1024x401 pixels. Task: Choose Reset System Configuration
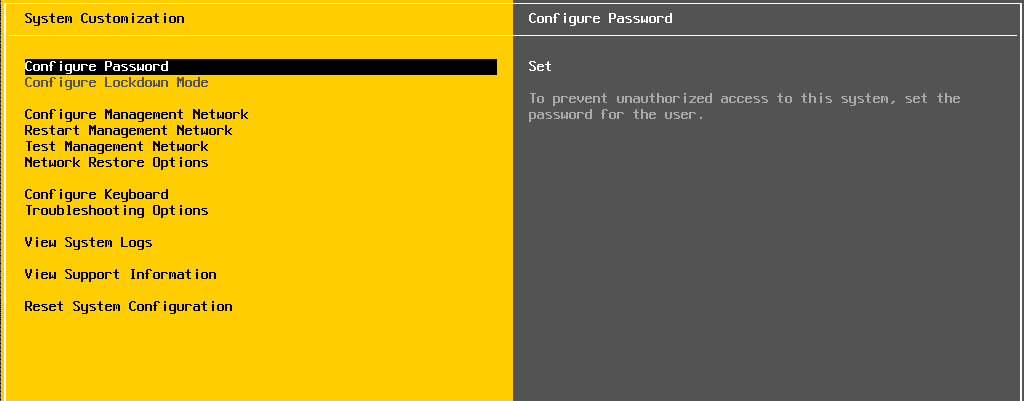128,306
